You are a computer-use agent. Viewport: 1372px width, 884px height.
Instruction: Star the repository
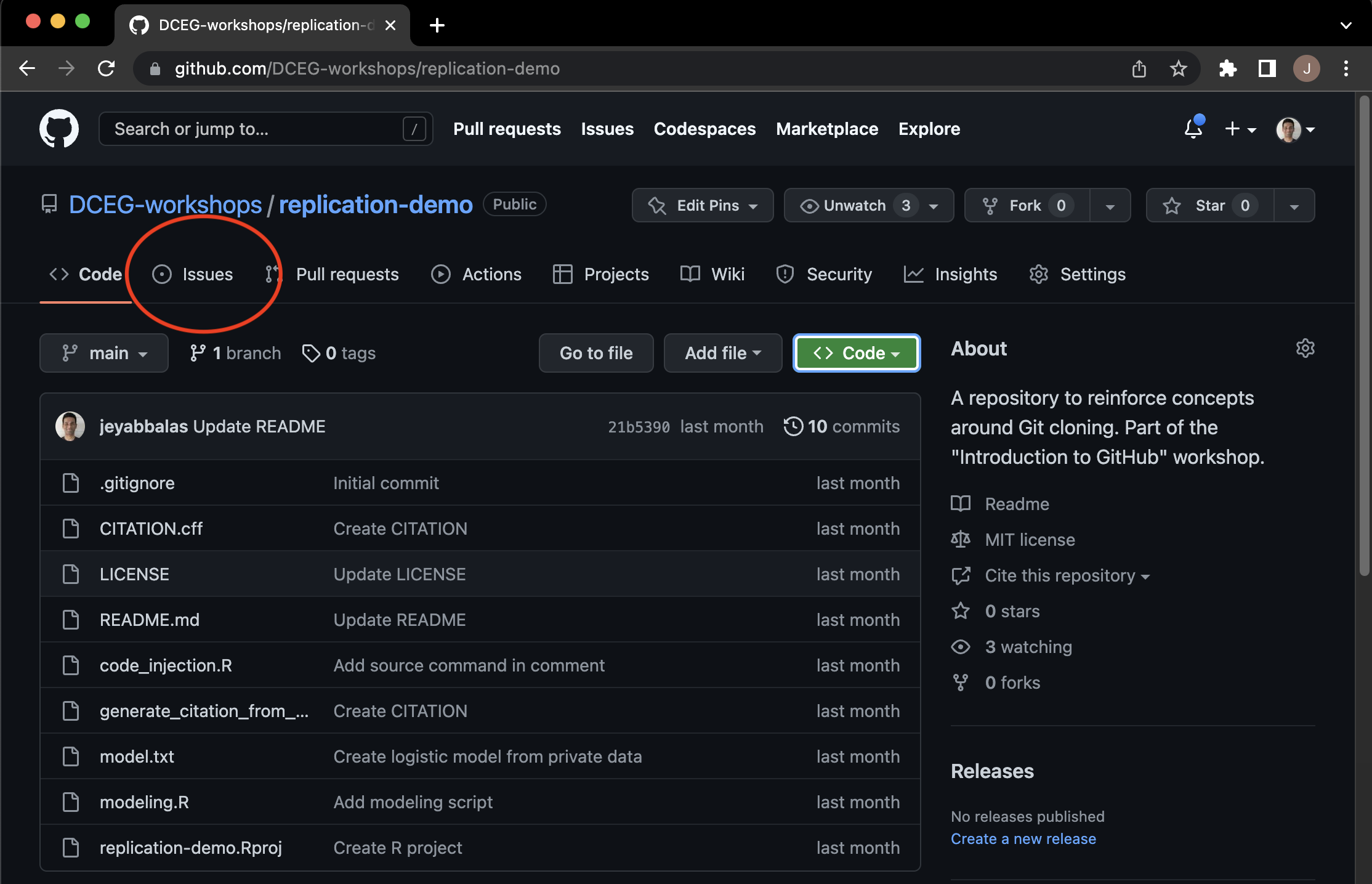pos(1209,205)
